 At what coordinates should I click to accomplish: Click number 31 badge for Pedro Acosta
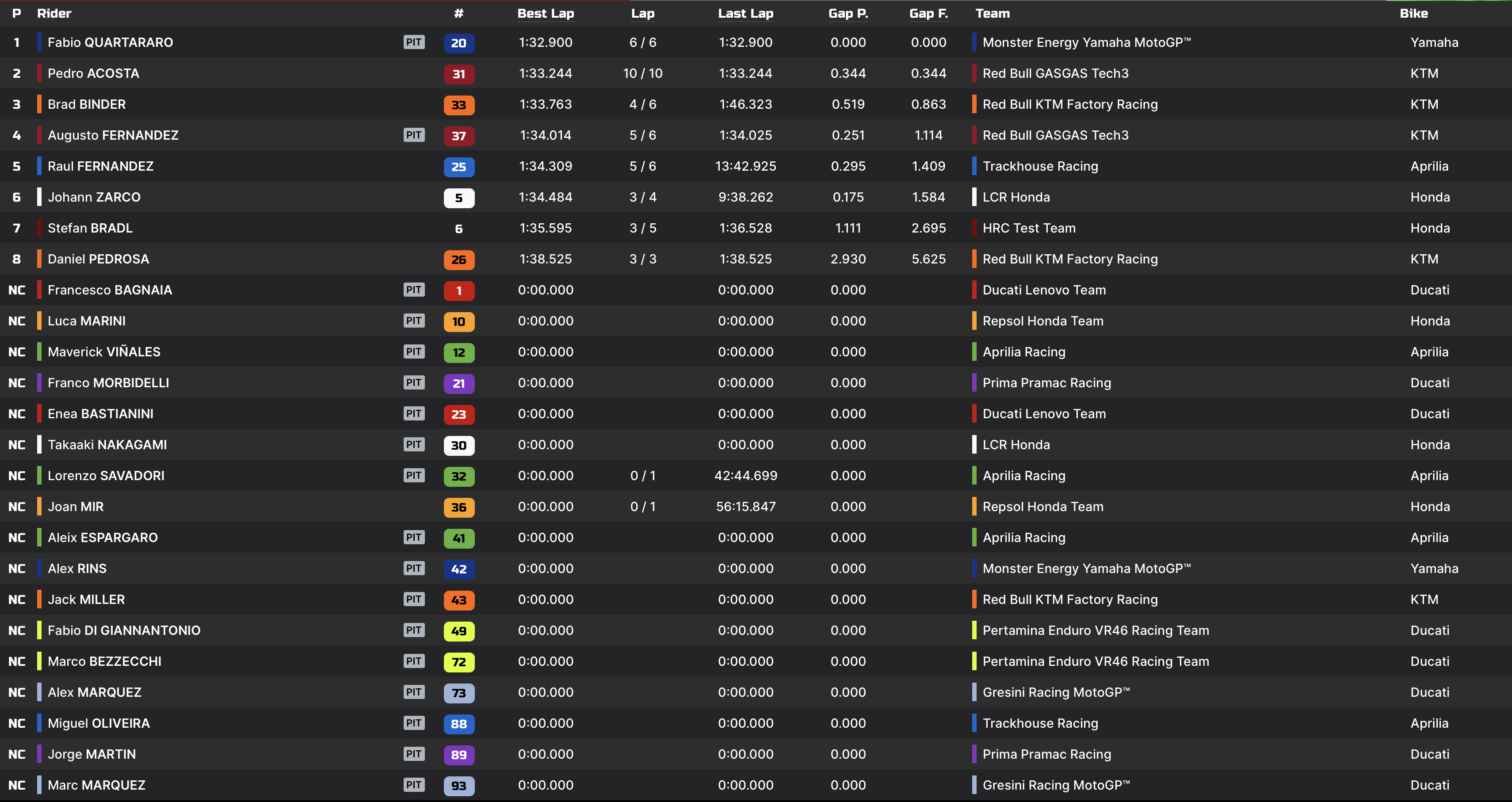point(458,74)
